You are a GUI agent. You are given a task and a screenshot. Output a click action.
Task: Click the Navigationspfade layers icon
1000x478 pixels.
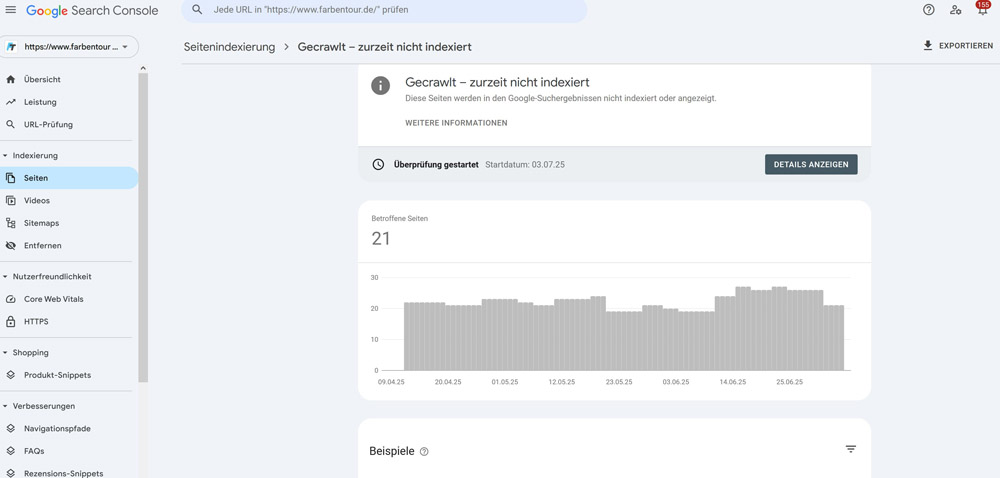coord(10,429)
